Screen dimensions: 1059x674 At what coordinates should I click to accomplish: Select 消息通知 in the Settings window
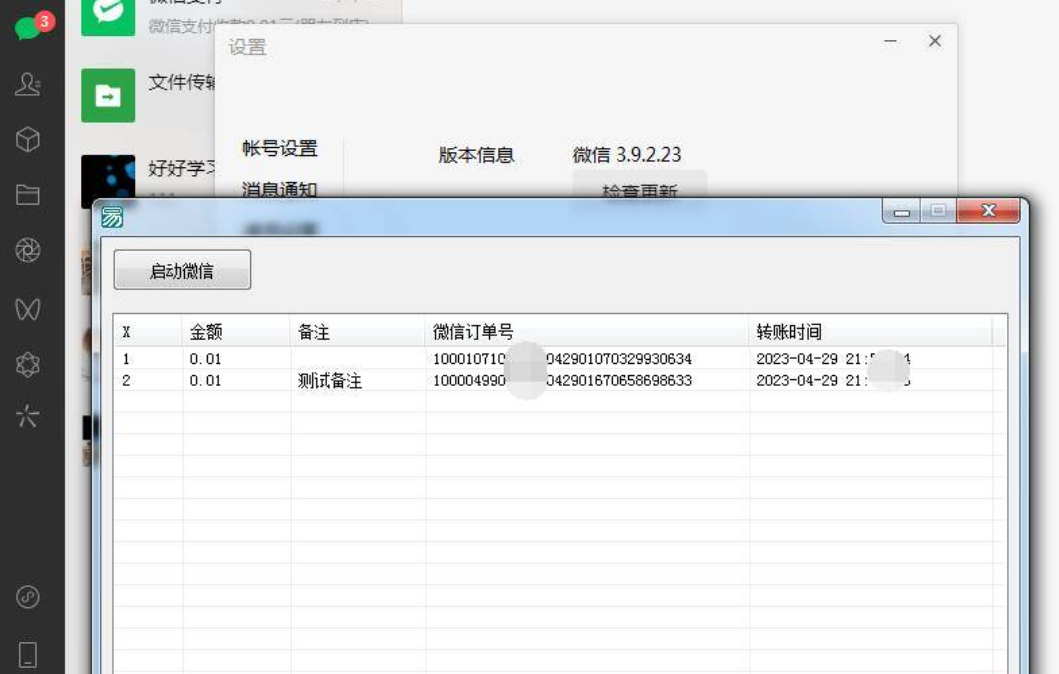click(280, 189)
